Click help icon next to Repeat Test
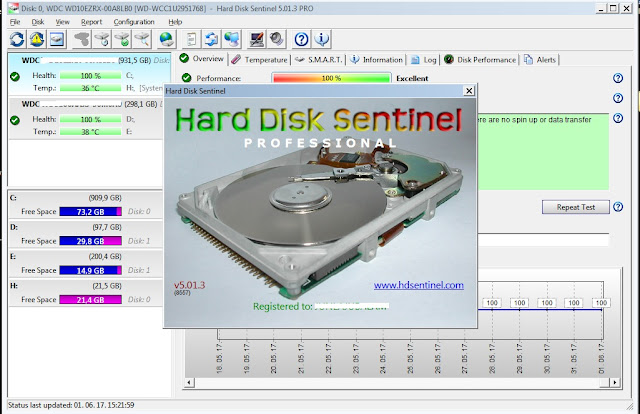Screen dimensions: 640x414 (x=618, y=207)
